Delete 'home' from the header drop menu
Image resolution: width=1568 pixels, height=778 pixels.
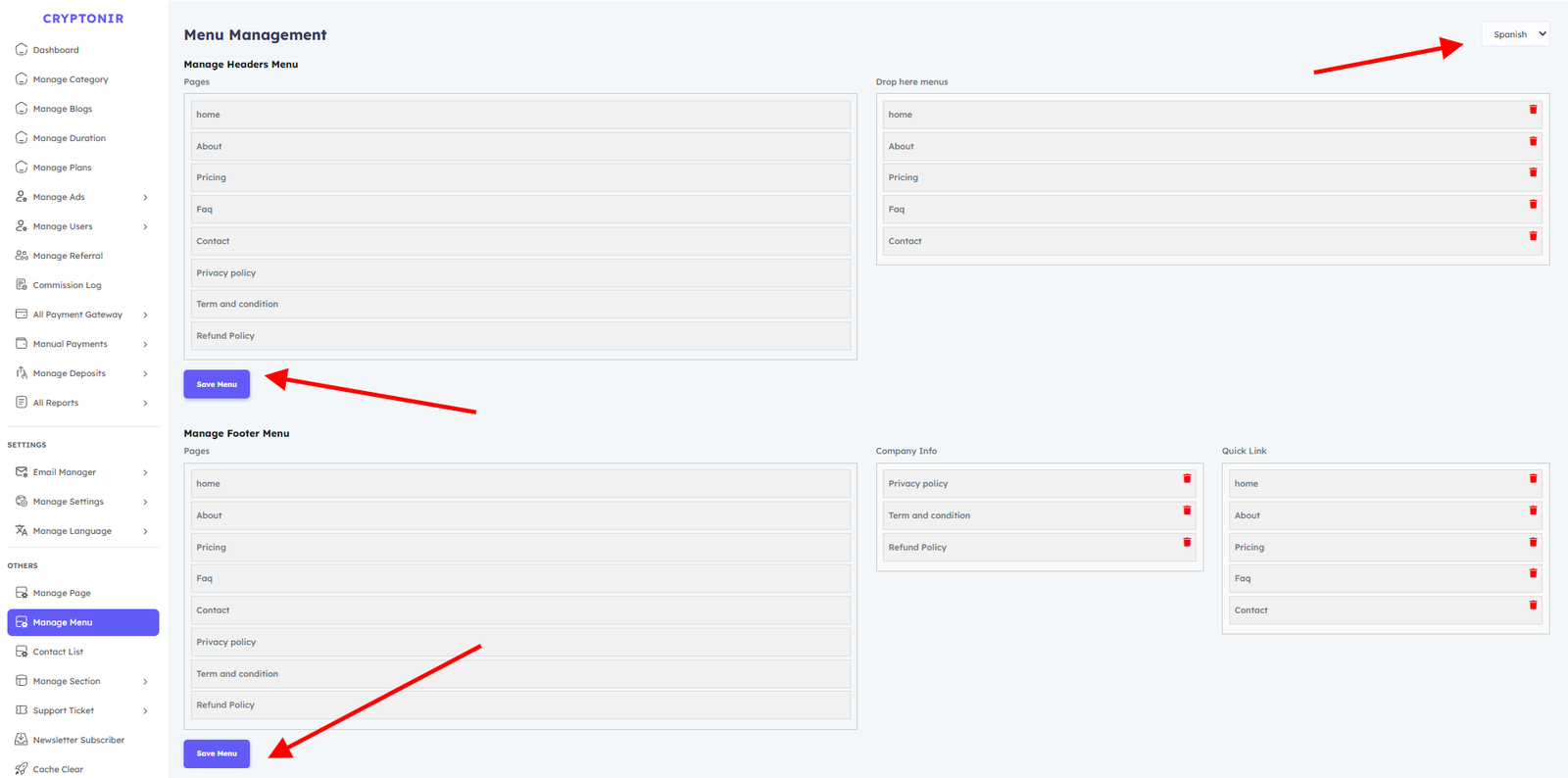pos(1533,110)
